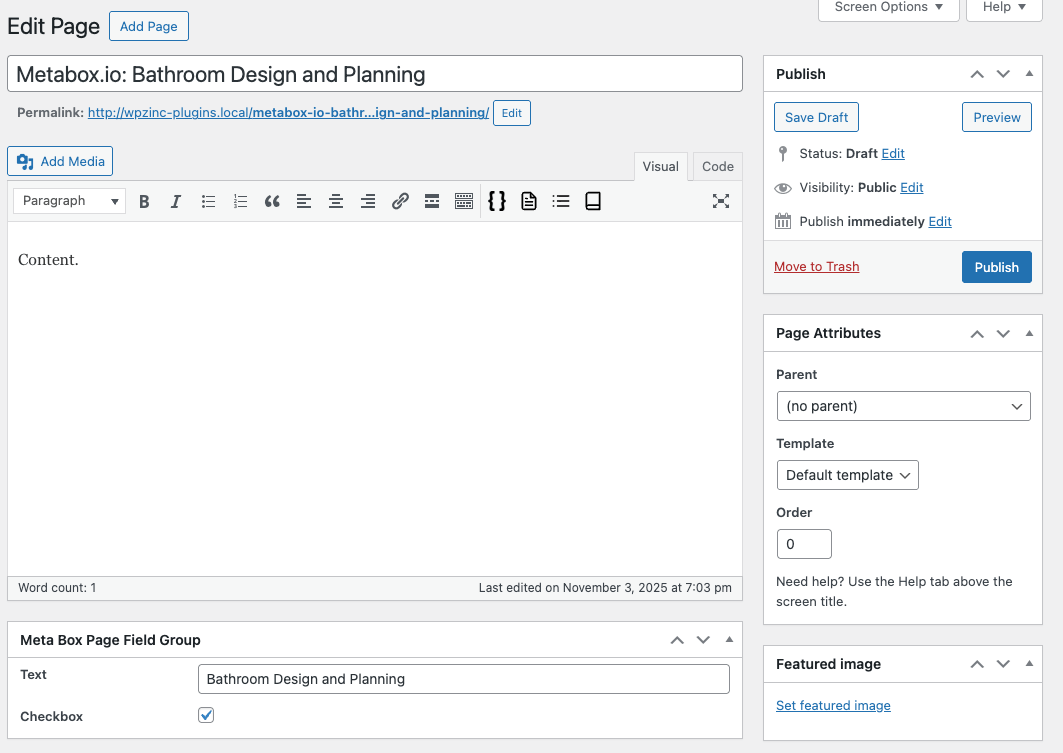Insert a bulleted list
1063x753 pixels.
(208, 201)
